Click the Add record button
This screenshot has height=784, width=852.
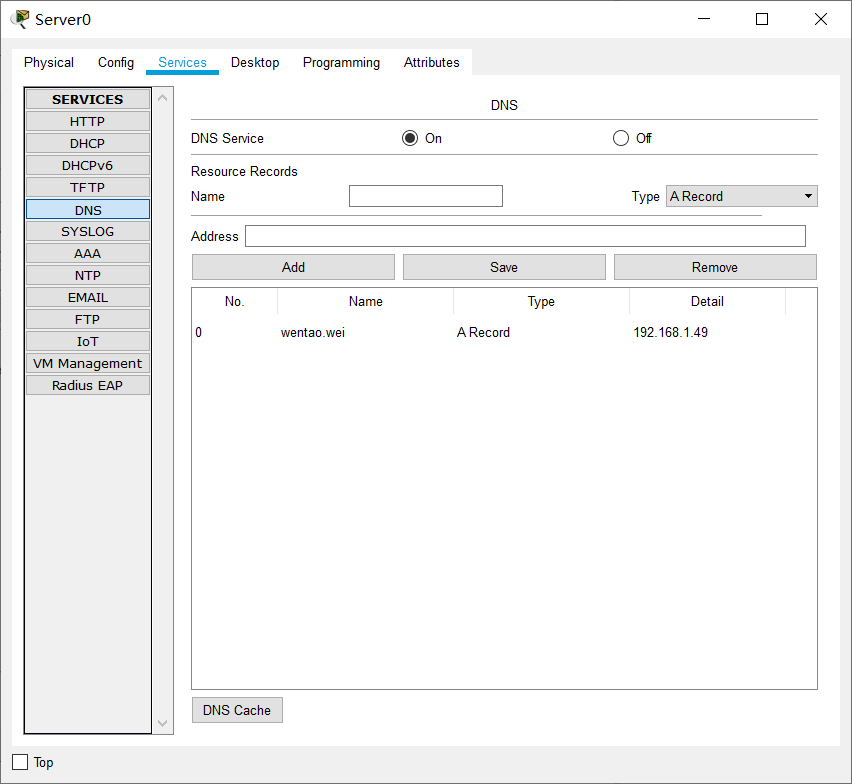[293, 267]
